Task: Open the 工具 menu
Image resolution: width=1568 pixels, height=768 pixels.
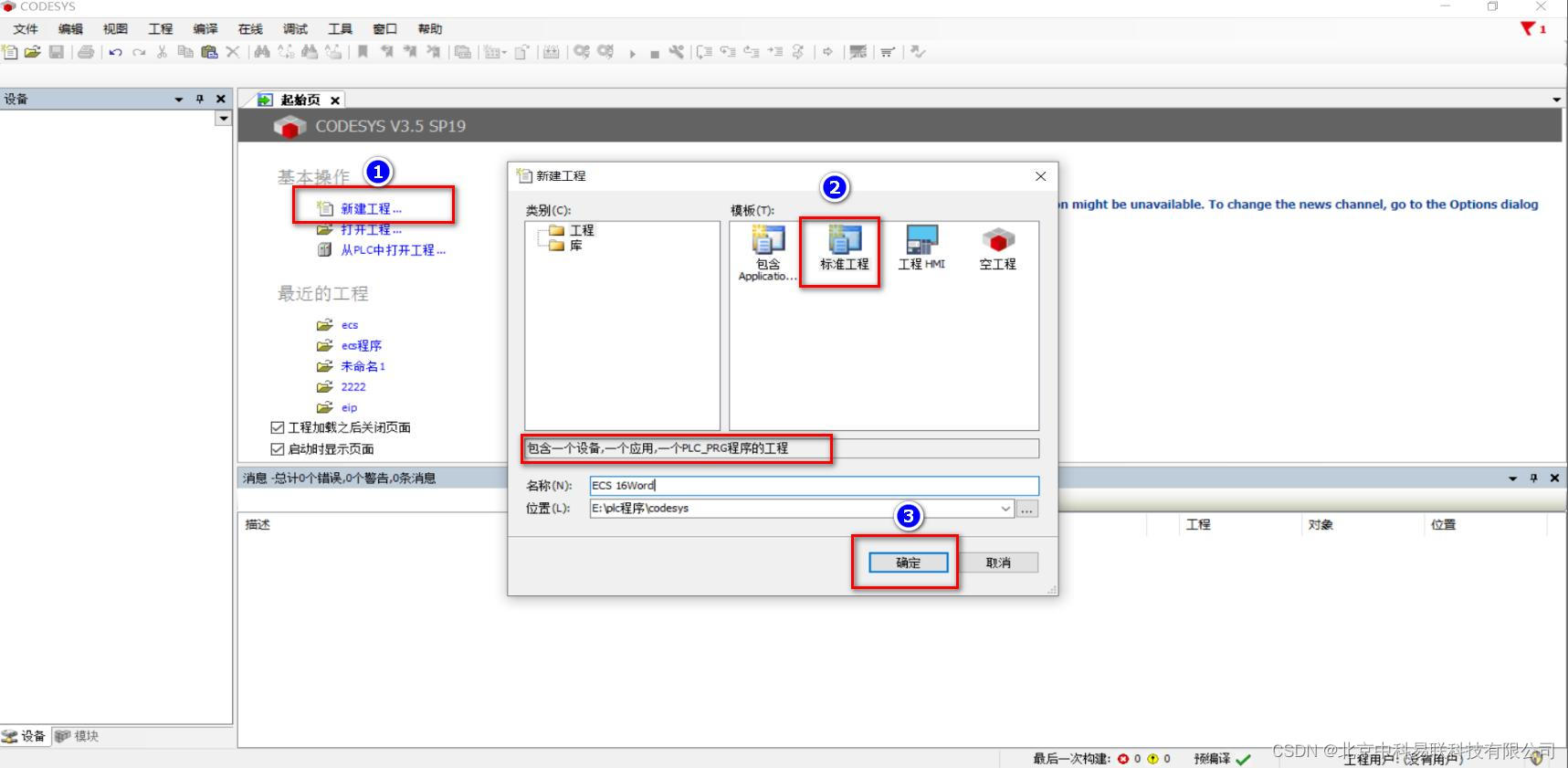Action: [340, 29]
